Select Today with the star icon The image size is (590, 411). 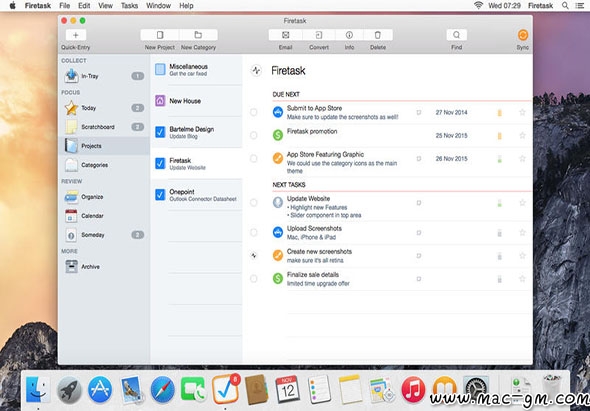pos(104,108)
